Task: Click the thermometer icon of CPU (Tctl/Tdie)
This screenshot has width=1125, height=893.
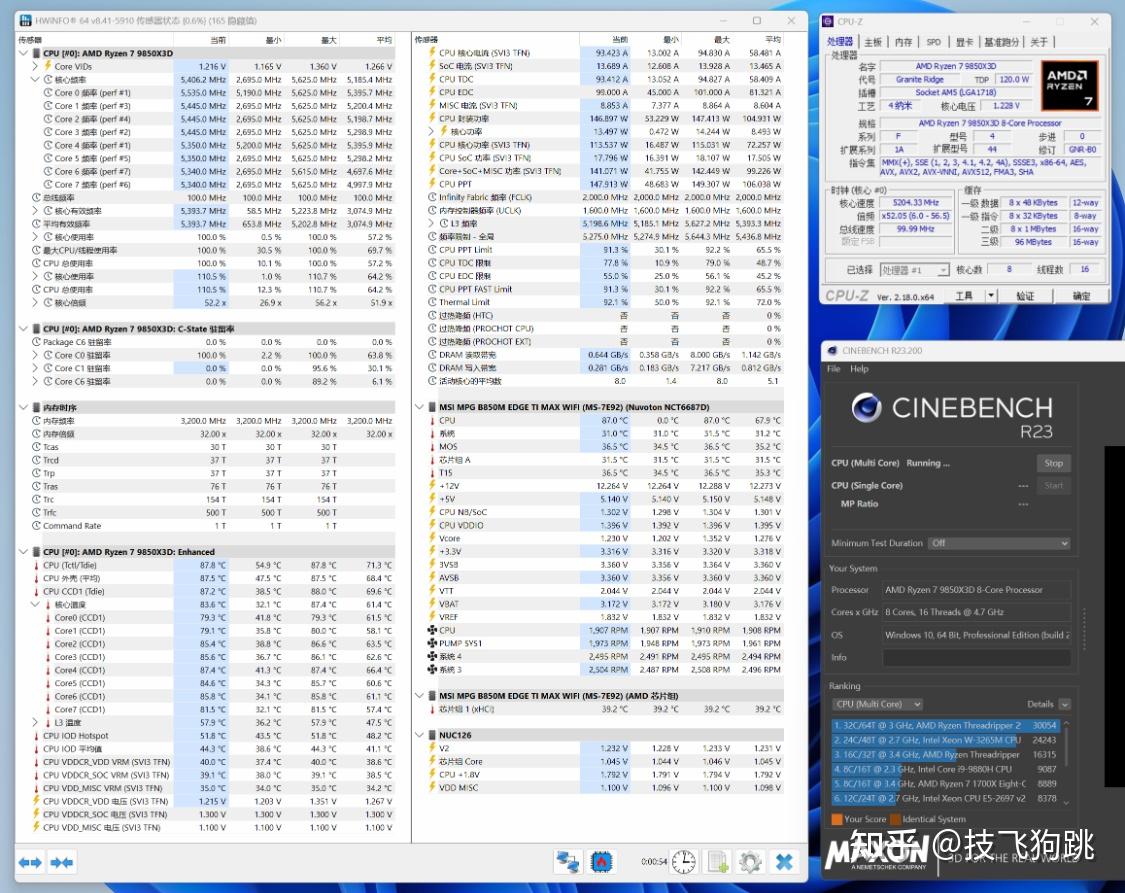Action: coord(36,565)
